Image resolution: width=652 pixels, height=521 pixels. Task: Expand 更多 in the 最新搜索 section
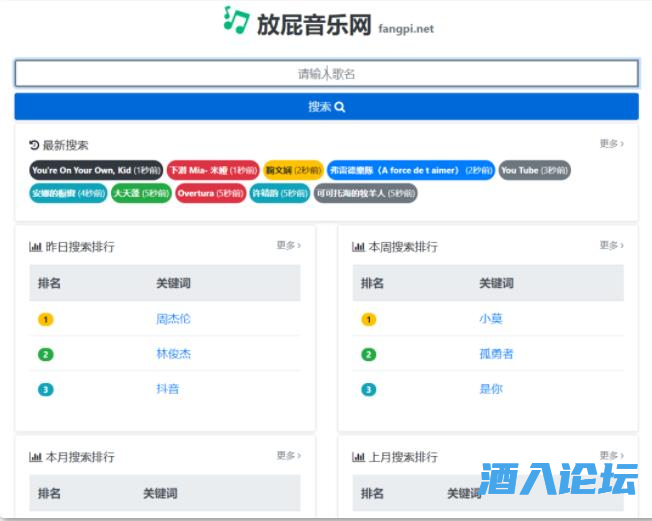point(611,144)
